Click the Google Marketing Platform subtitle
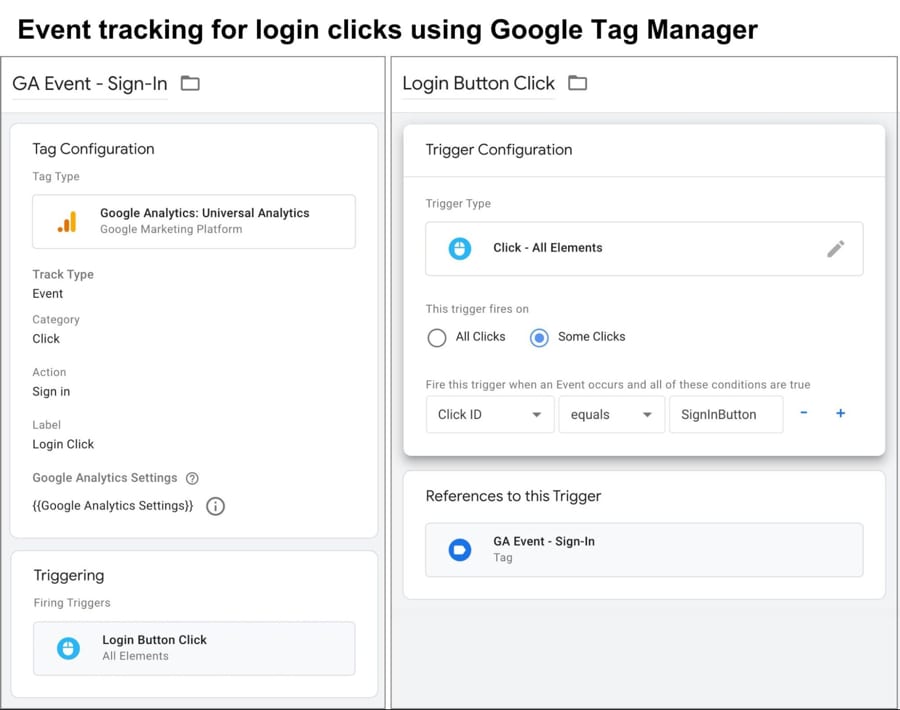Screen dimensions: 900x710 click(171, 229)
